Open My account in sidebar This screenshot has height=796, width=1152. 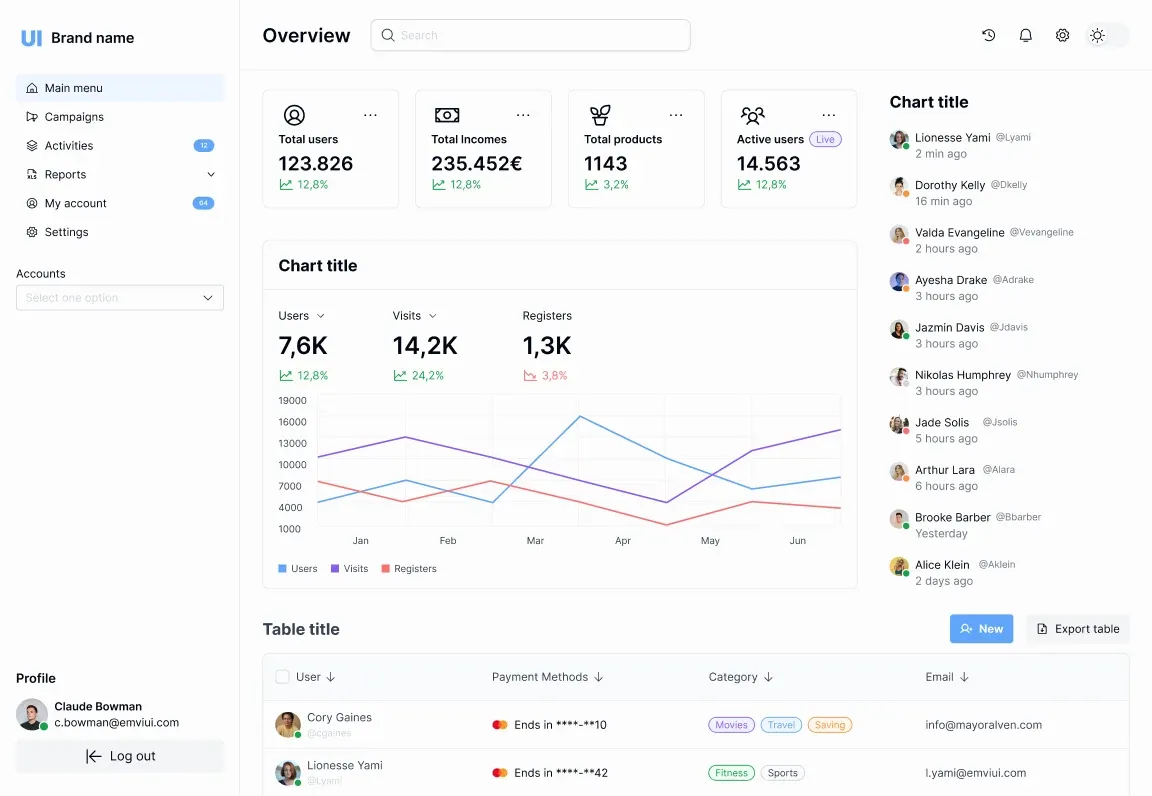tap(120, 203)
